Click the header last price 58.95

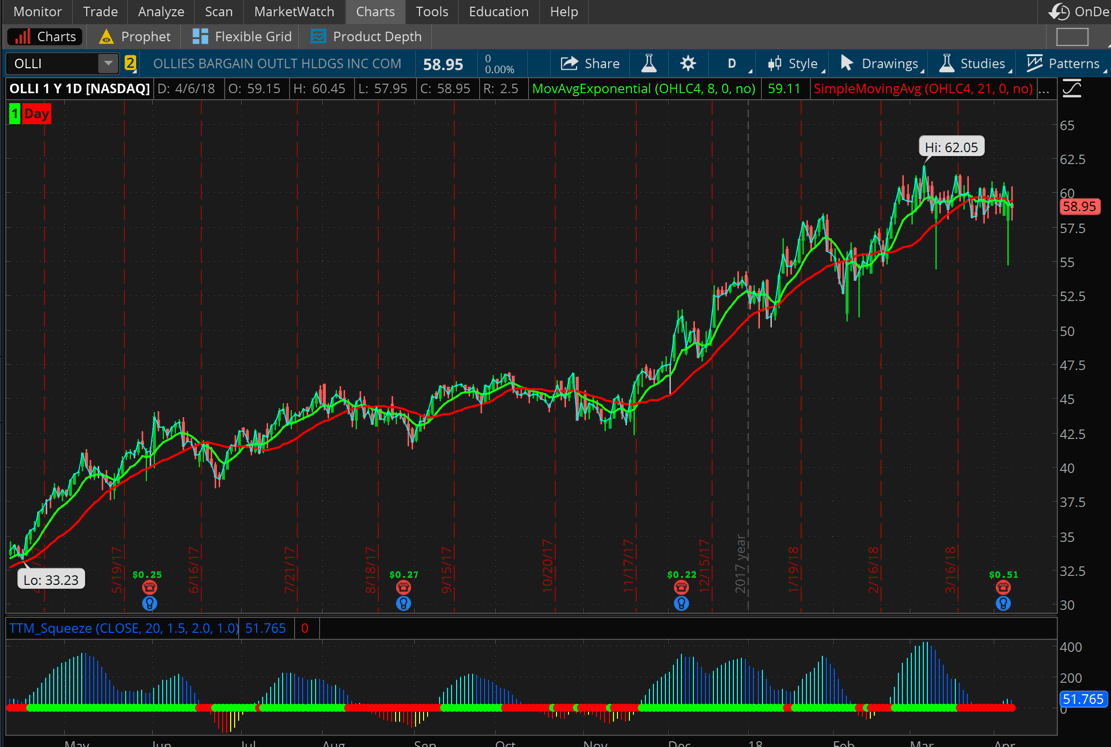pyautogui.click(x=443, y=64)
